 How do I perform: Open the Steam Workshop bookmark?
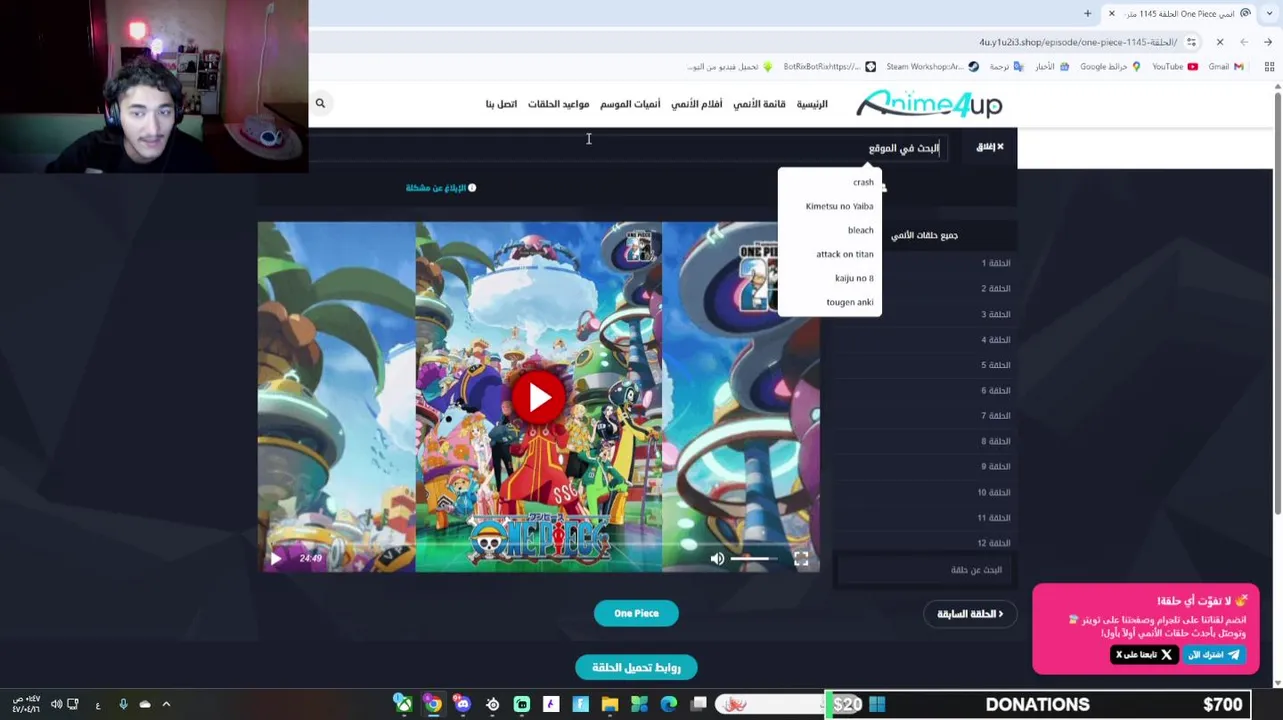[932, 67]
